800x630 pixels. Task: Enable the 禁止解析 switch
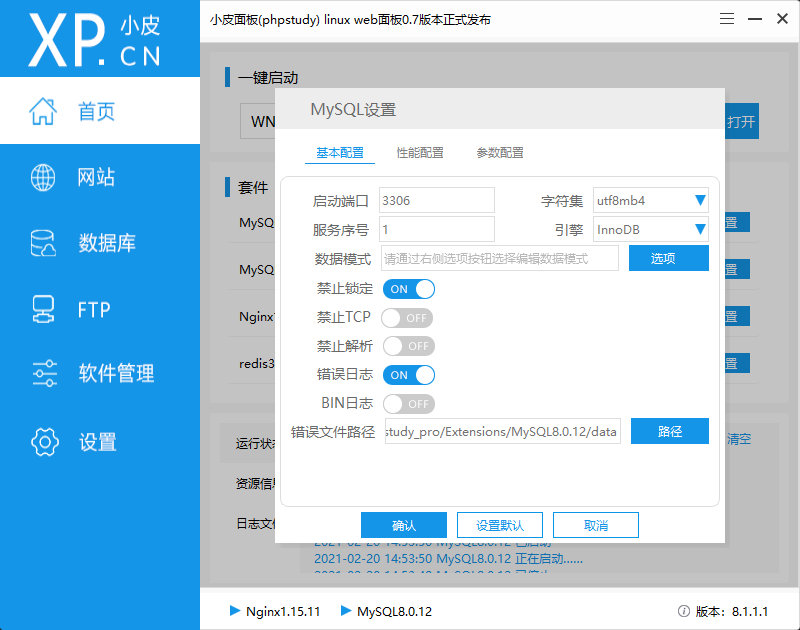click(x=409, y=346)
